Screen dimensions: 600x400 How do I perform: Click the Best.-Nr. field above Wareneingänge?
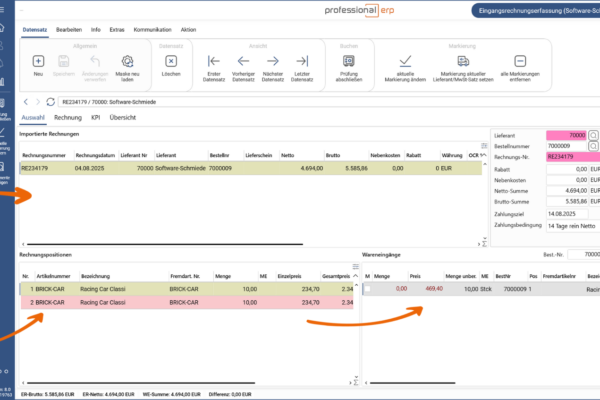pyautogui.click(x=584, y=255)
